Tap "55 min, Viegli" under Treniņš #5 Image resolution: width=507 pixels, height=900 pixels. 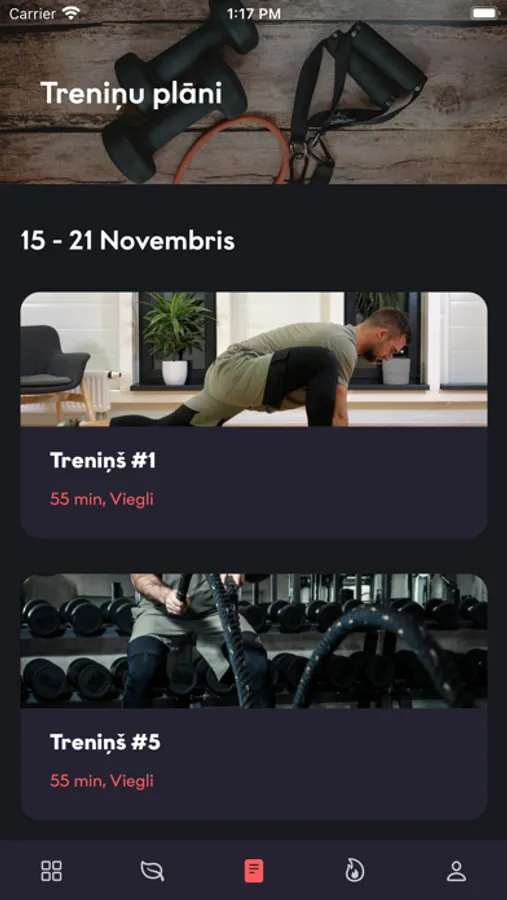(x=102, y=781)
